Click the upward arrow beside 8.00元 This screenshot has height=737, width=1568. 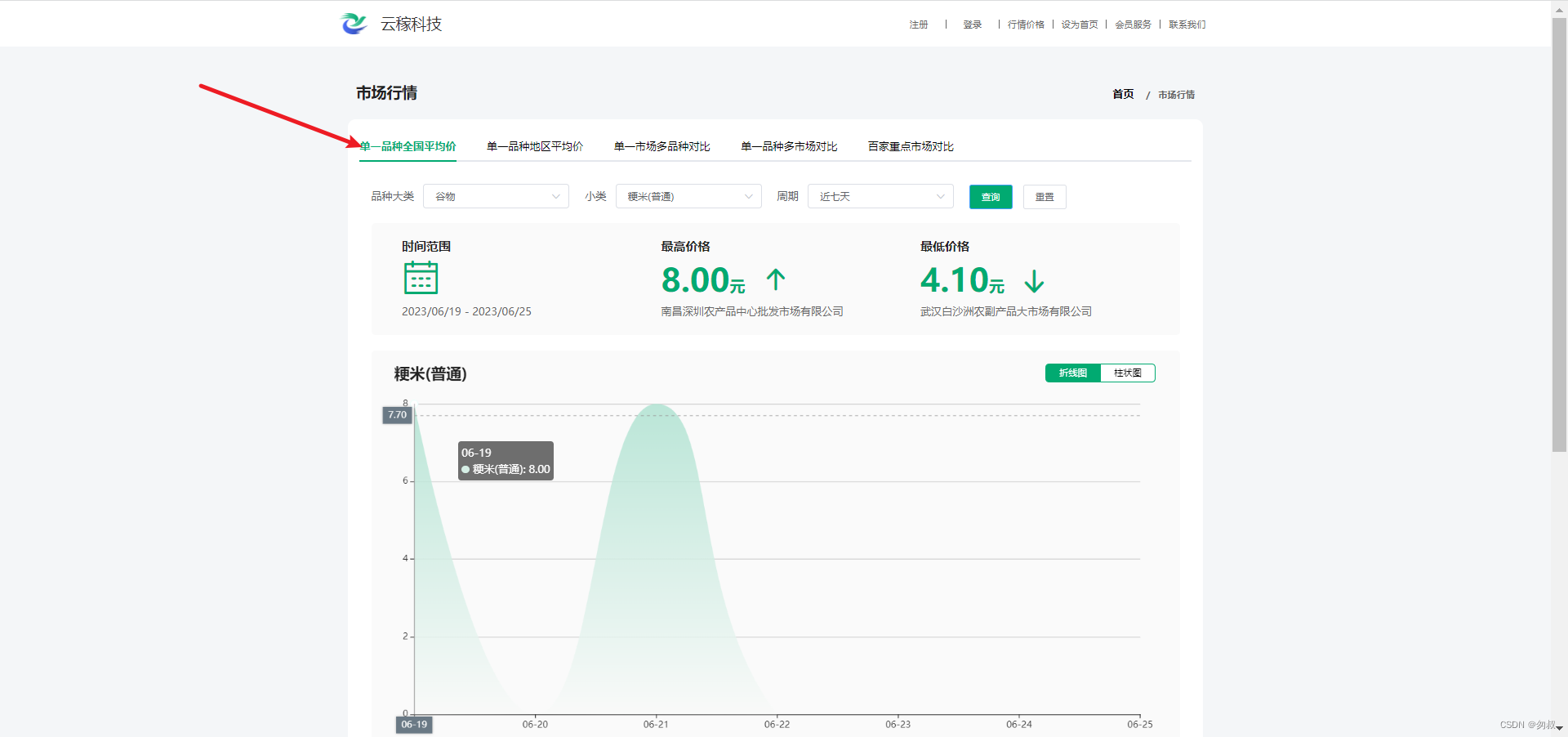(775, 280)
